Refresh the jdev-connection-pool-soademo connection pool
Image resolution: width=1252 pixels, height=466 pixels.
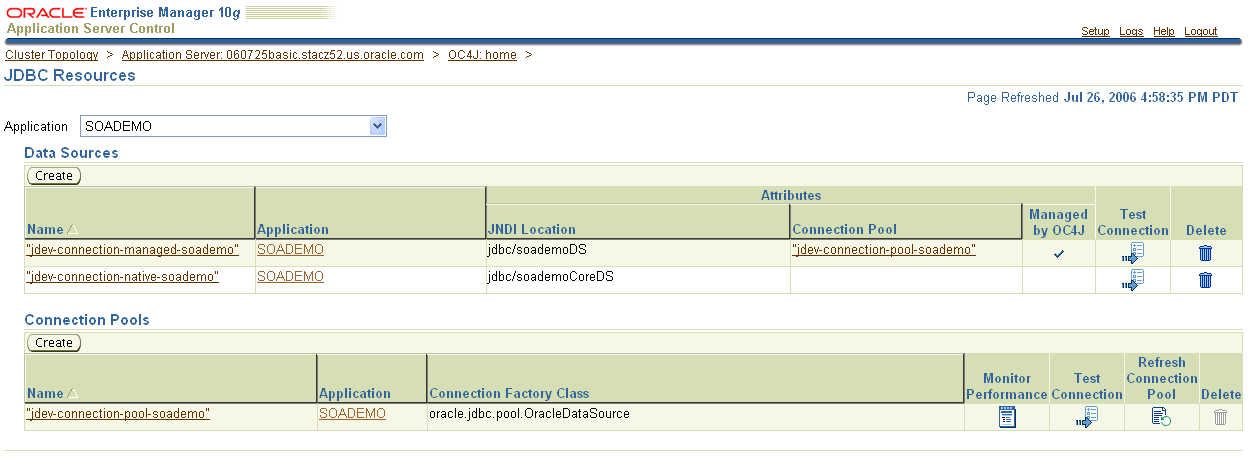(1161, 417)
